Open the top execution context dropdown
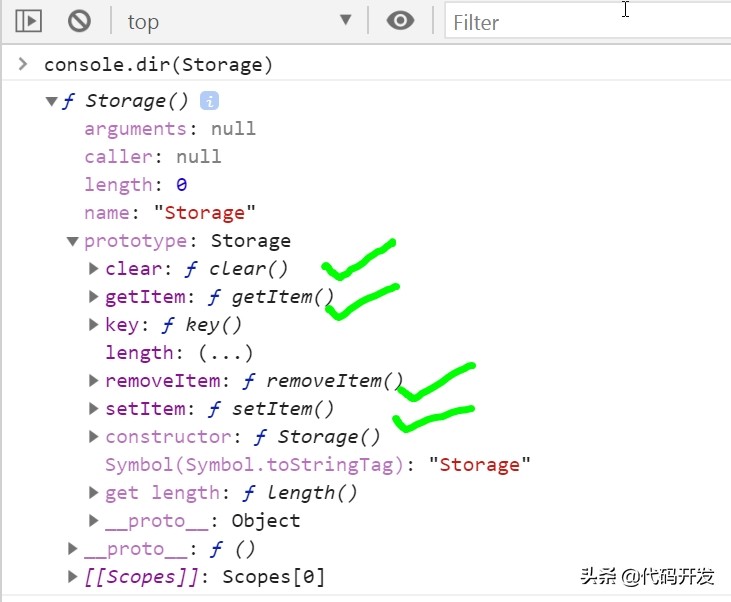The height and width of the screenshot is (602, 731). click(240, 21)
